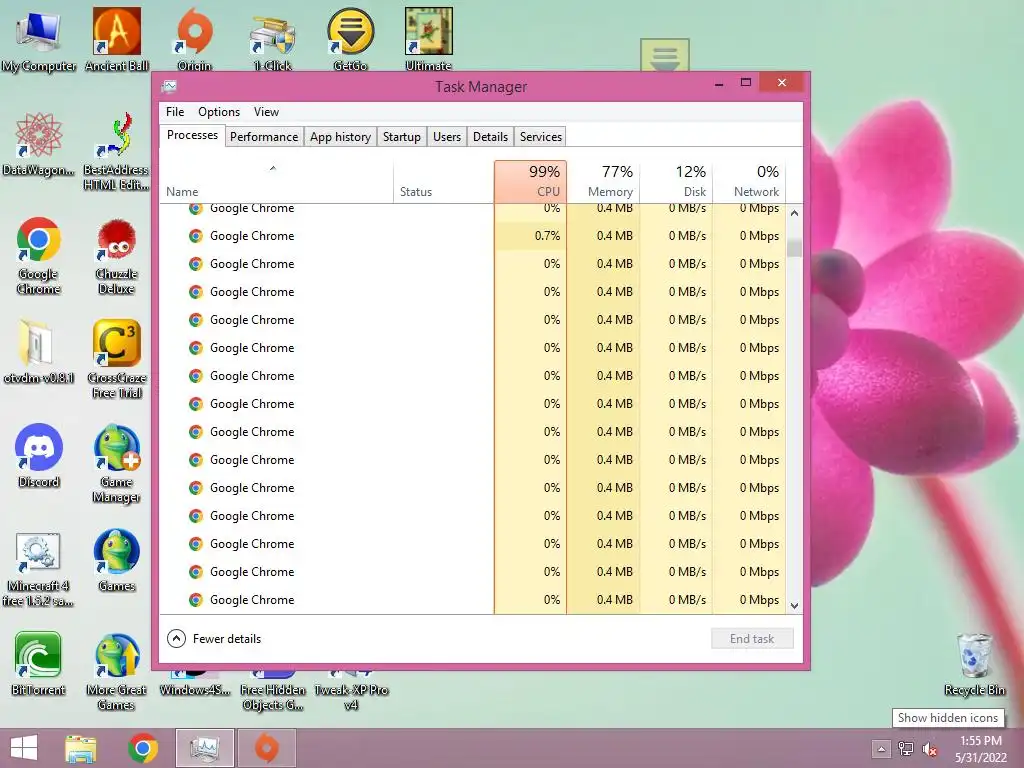Select Origin taskbar button
Viewport: 1024px width, 768px height.
coord(266,748)
